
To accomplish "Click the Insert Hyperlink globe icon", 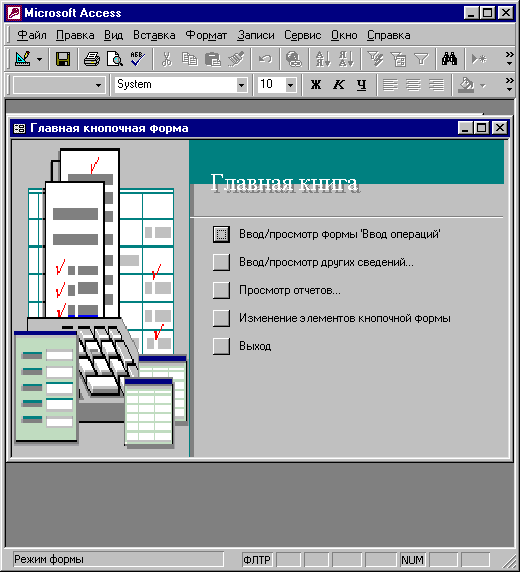I will click(294, 59).
